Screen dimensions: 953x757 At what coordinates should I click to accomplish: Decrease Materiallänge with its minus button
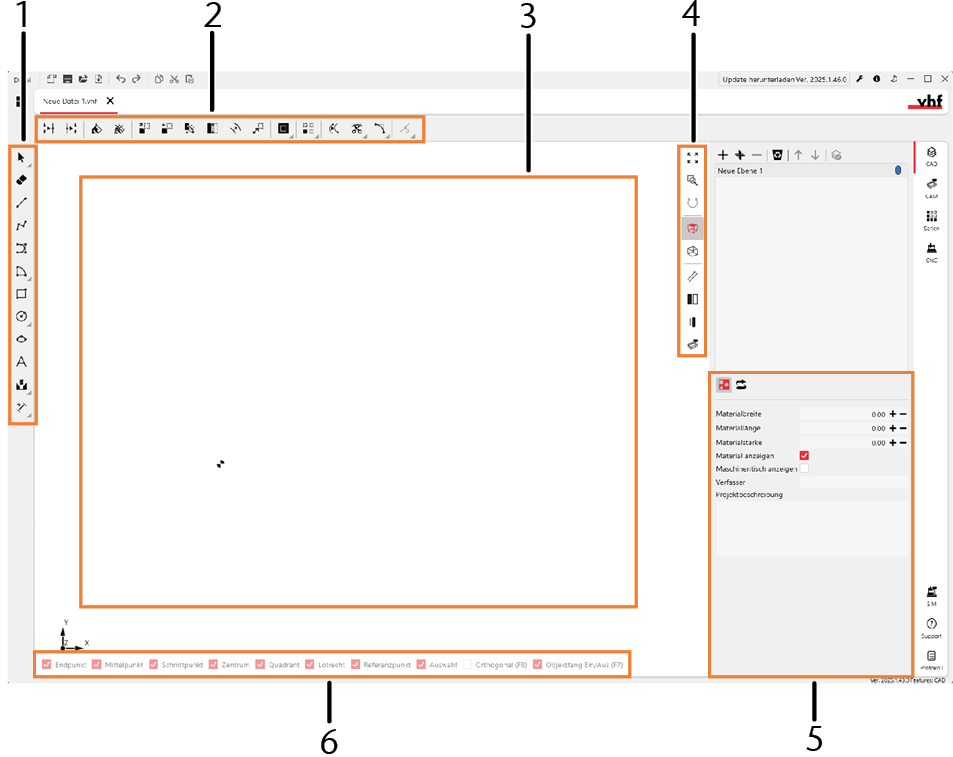(903, 428)
